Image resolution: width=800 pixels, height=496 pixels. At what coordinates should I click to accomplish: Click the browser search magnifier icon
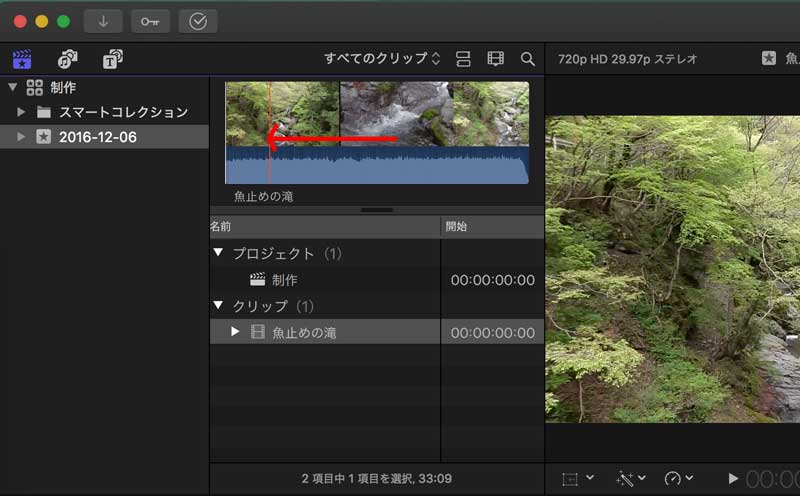[x=527, y=59]
